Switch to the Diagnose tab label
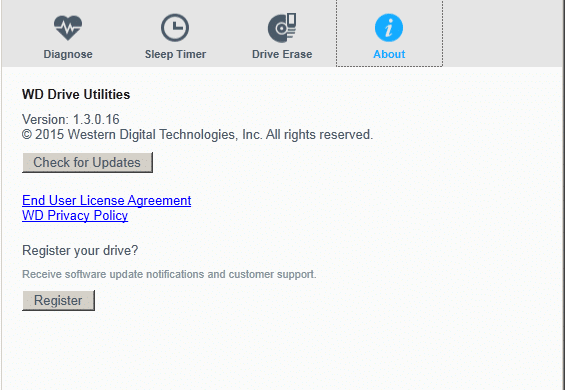This screenshot has height=390, width=565. (68, 54)
